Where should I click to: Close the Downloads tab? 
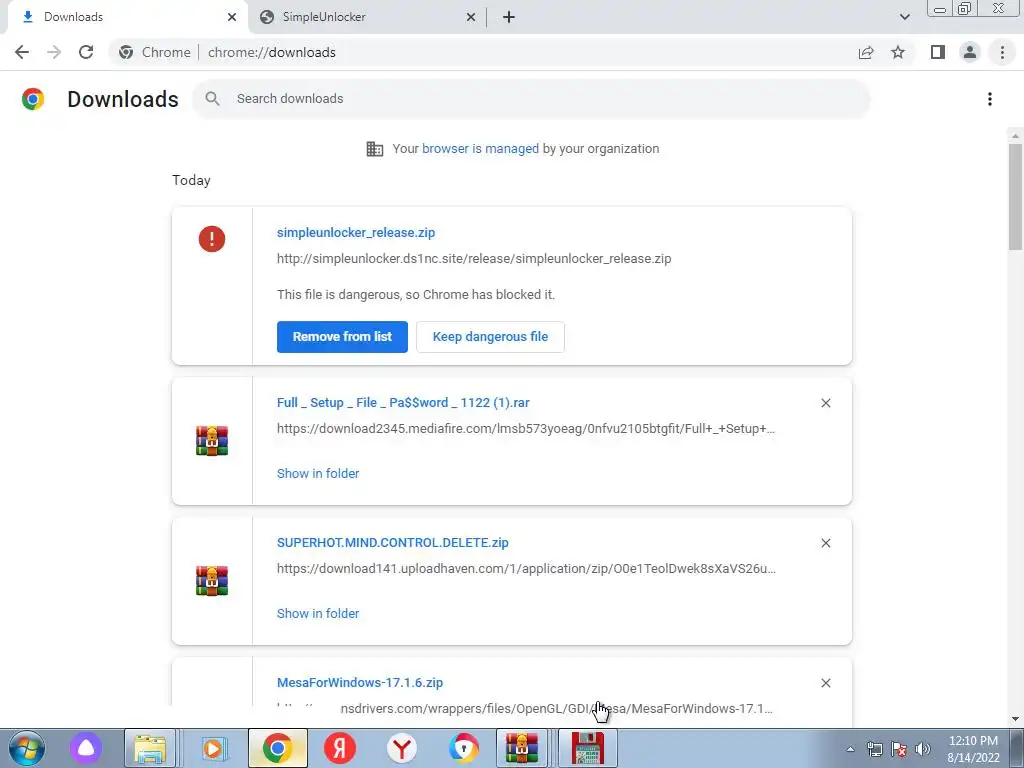[232, 17]
